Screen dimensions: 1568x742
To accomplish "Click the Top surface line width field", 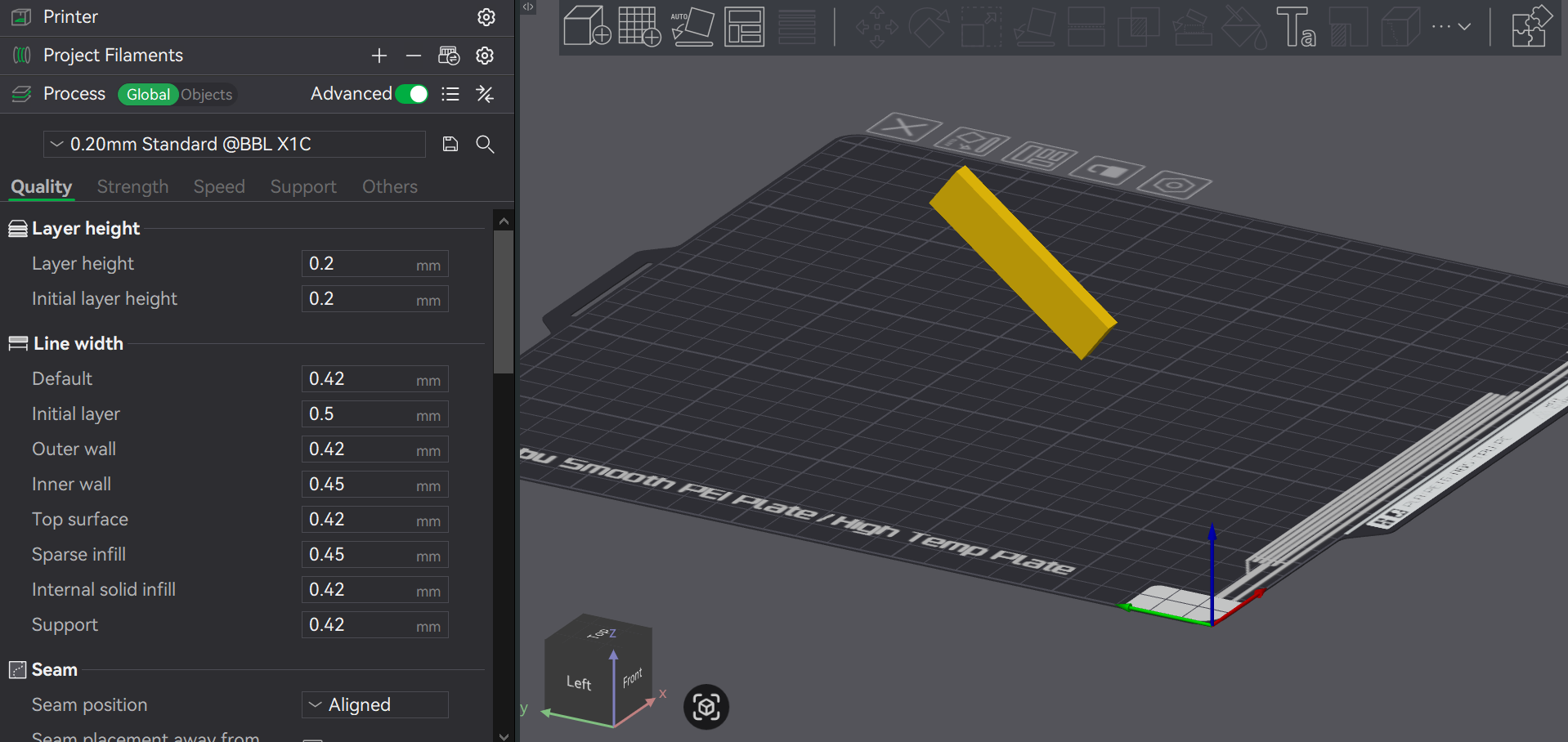I will [x=375, y=519].
